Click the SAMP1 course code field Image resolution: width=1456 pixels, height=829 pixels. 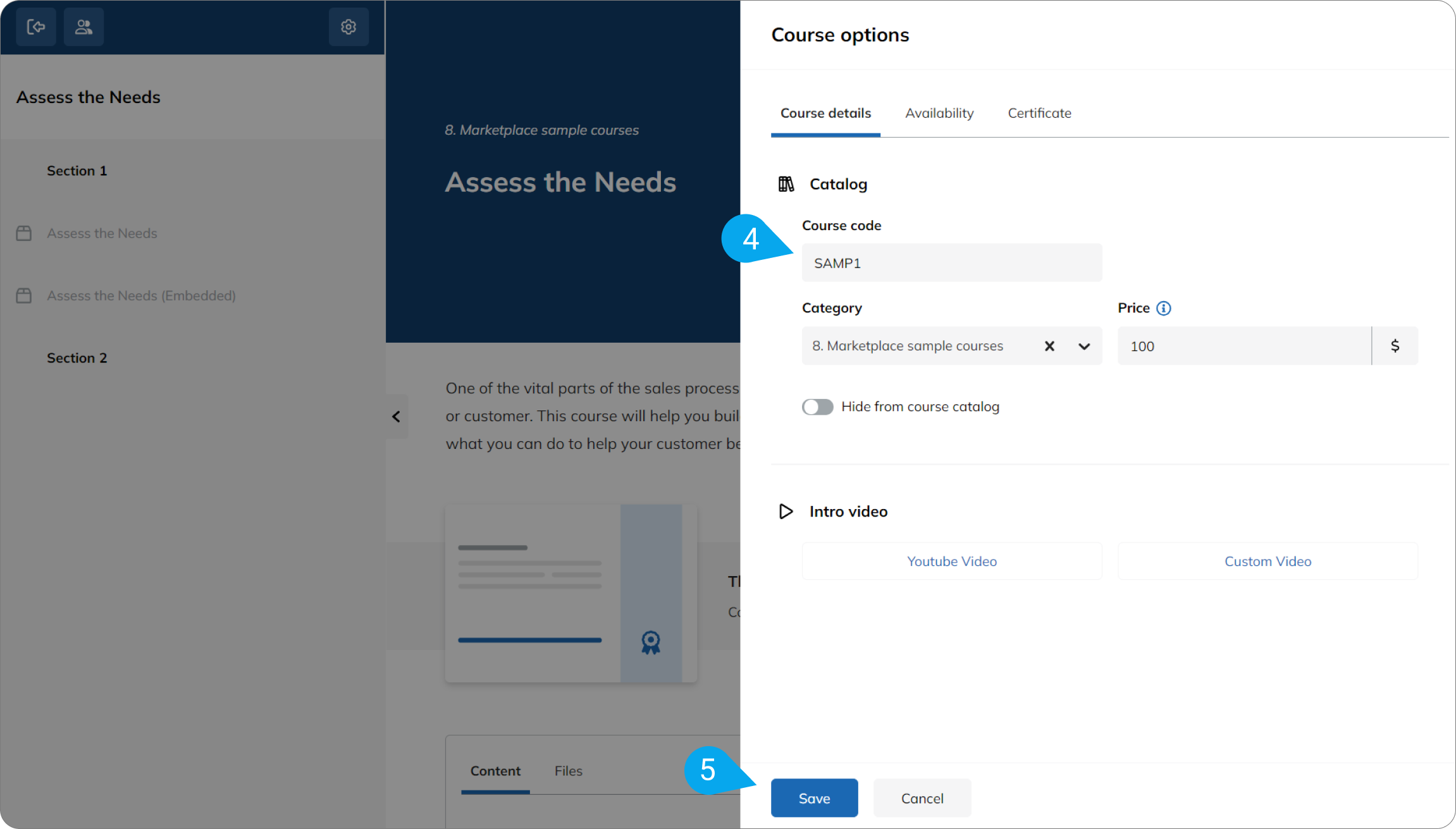click(x=951, y=262)
